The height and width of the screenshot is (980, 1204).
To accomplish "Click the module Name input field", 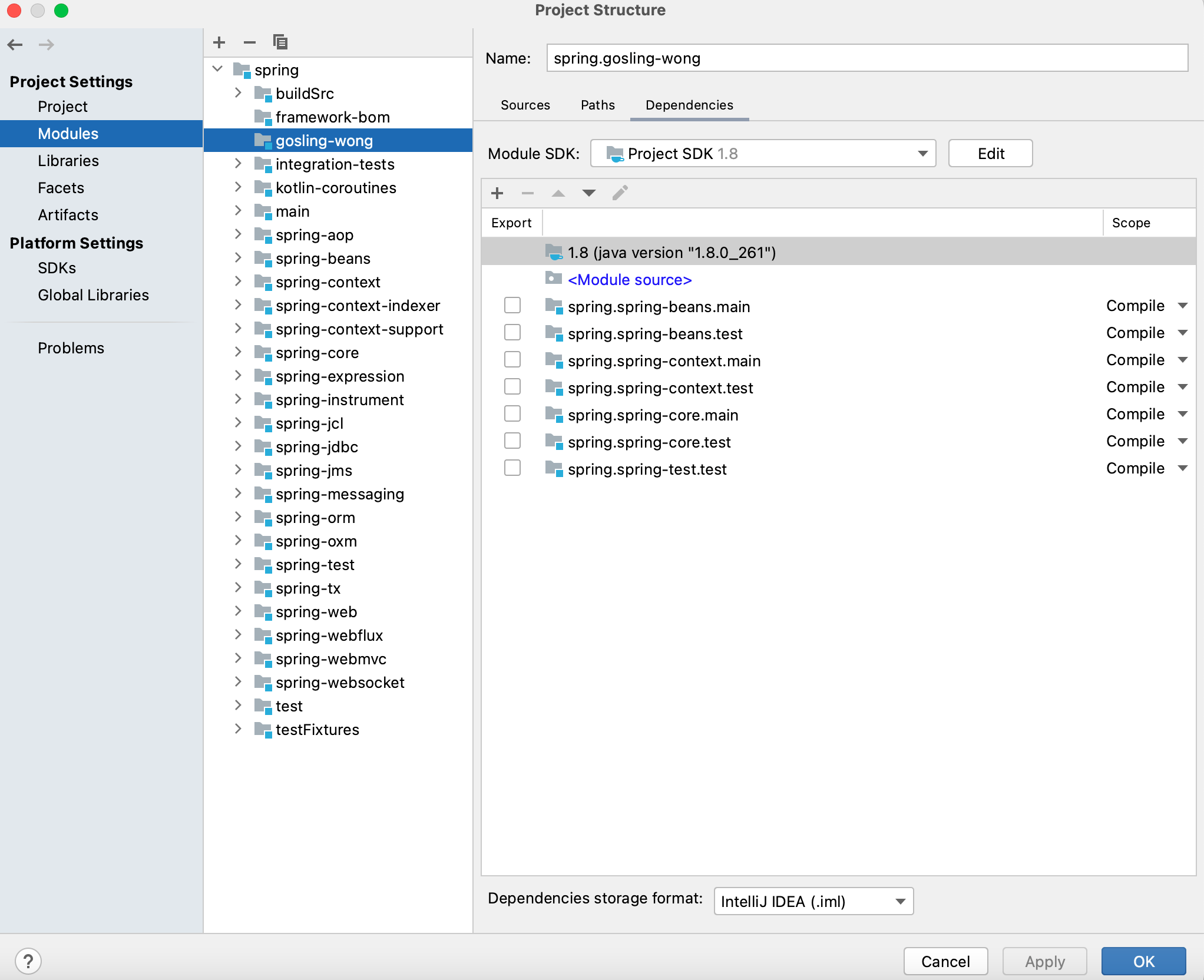I will click(x=867, y=58).
